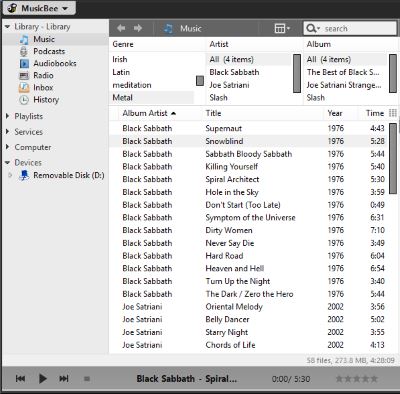Click the Genre column header

point(123,44)
